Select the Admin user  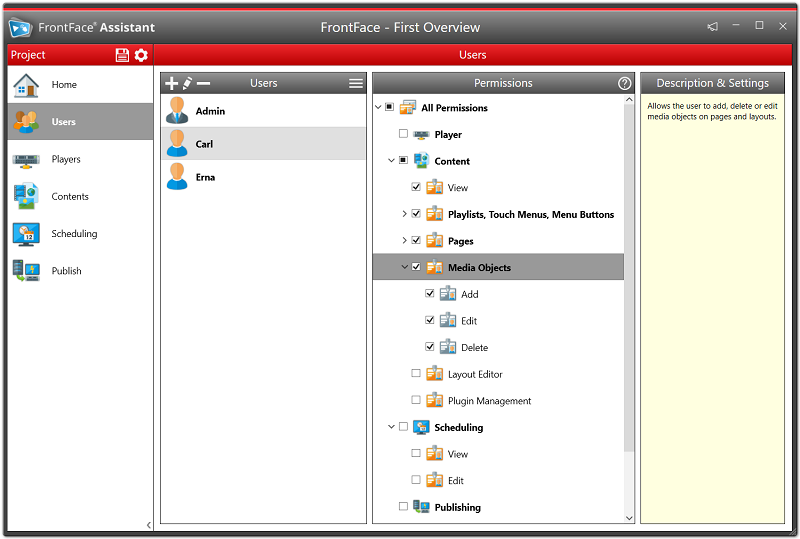[x=210, y=111]
